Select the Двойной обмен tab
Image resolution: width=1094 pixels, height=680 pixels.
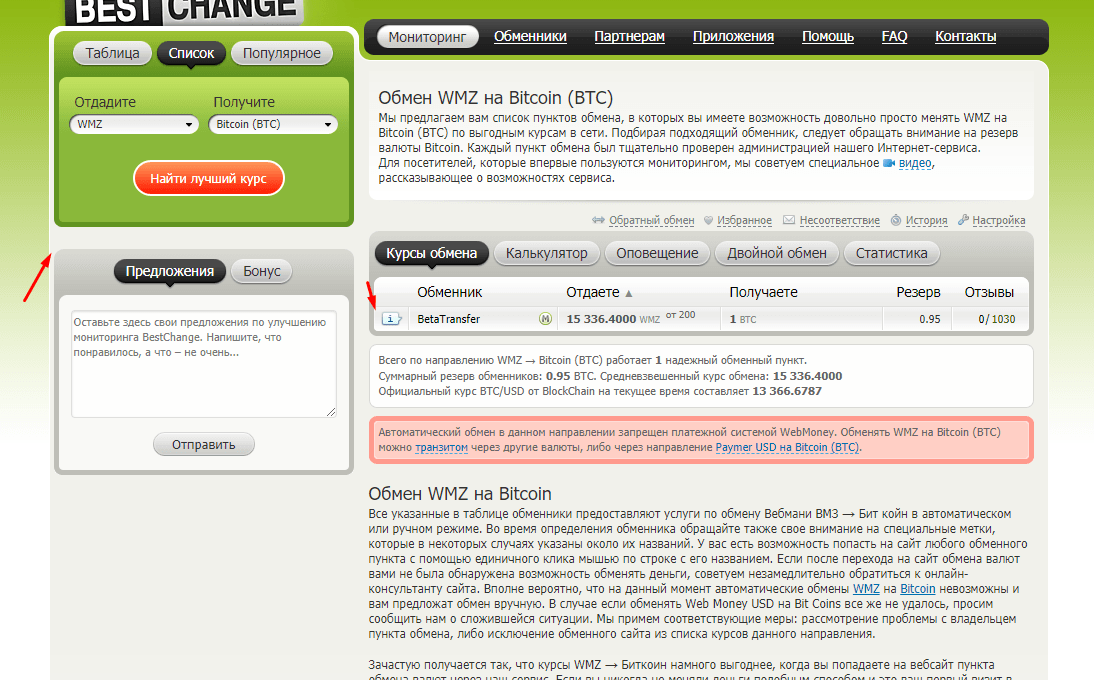(777, 253)
